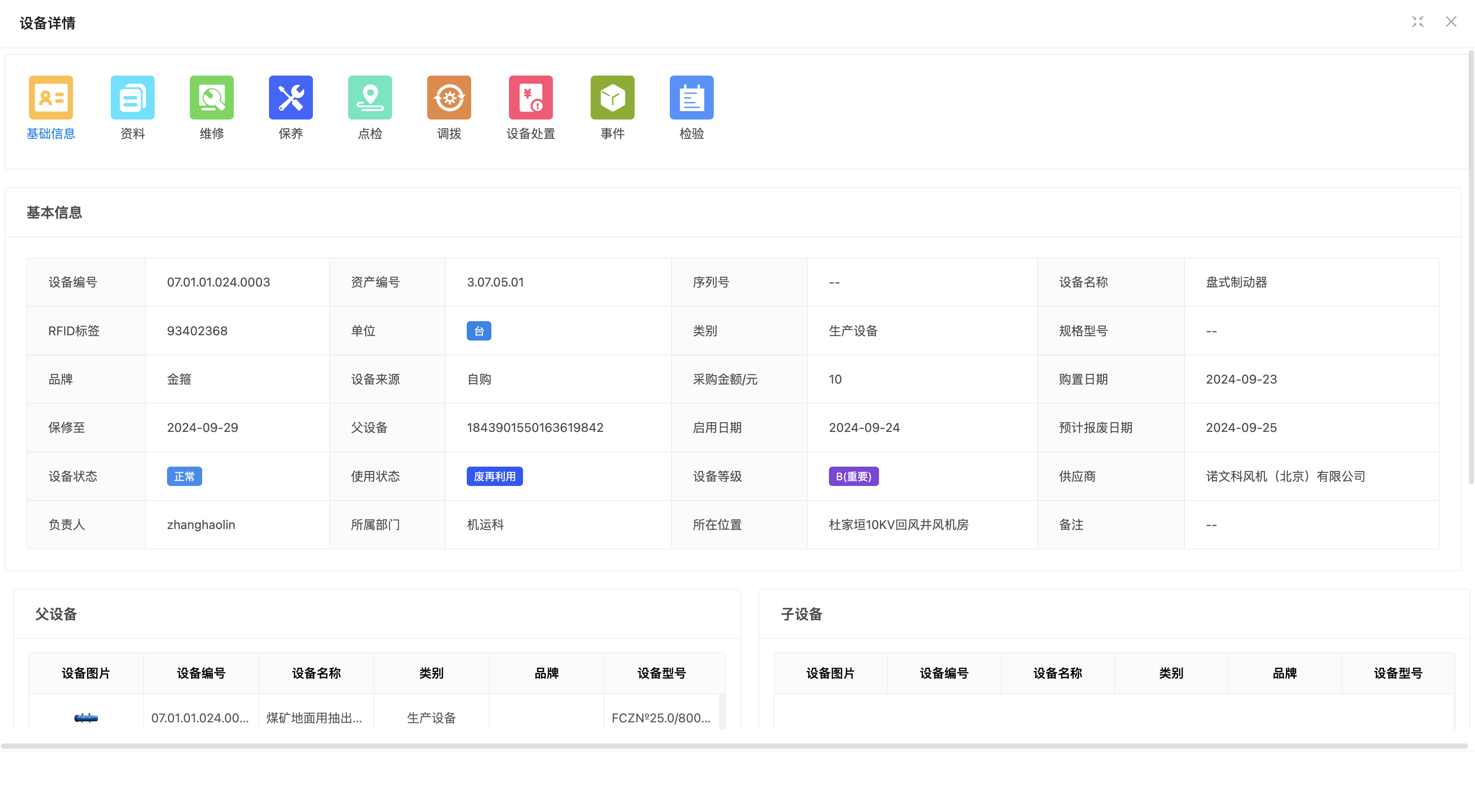Image resolution: width=1475 pixels, height=812 pixels.
Task: Open the 检验 checklist icon
Action: [691, 98]
